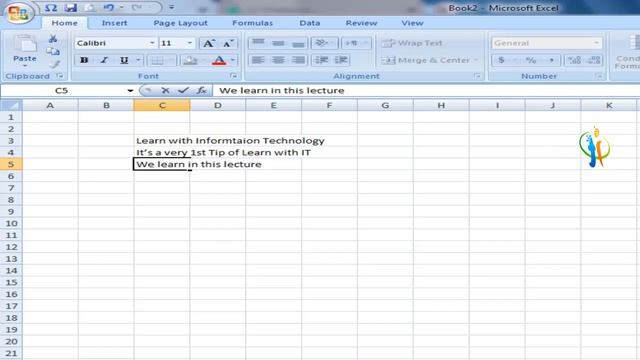The width and height of the screenshot is (640, 360).
Task: Undo the last action
Action: [108, 8]
